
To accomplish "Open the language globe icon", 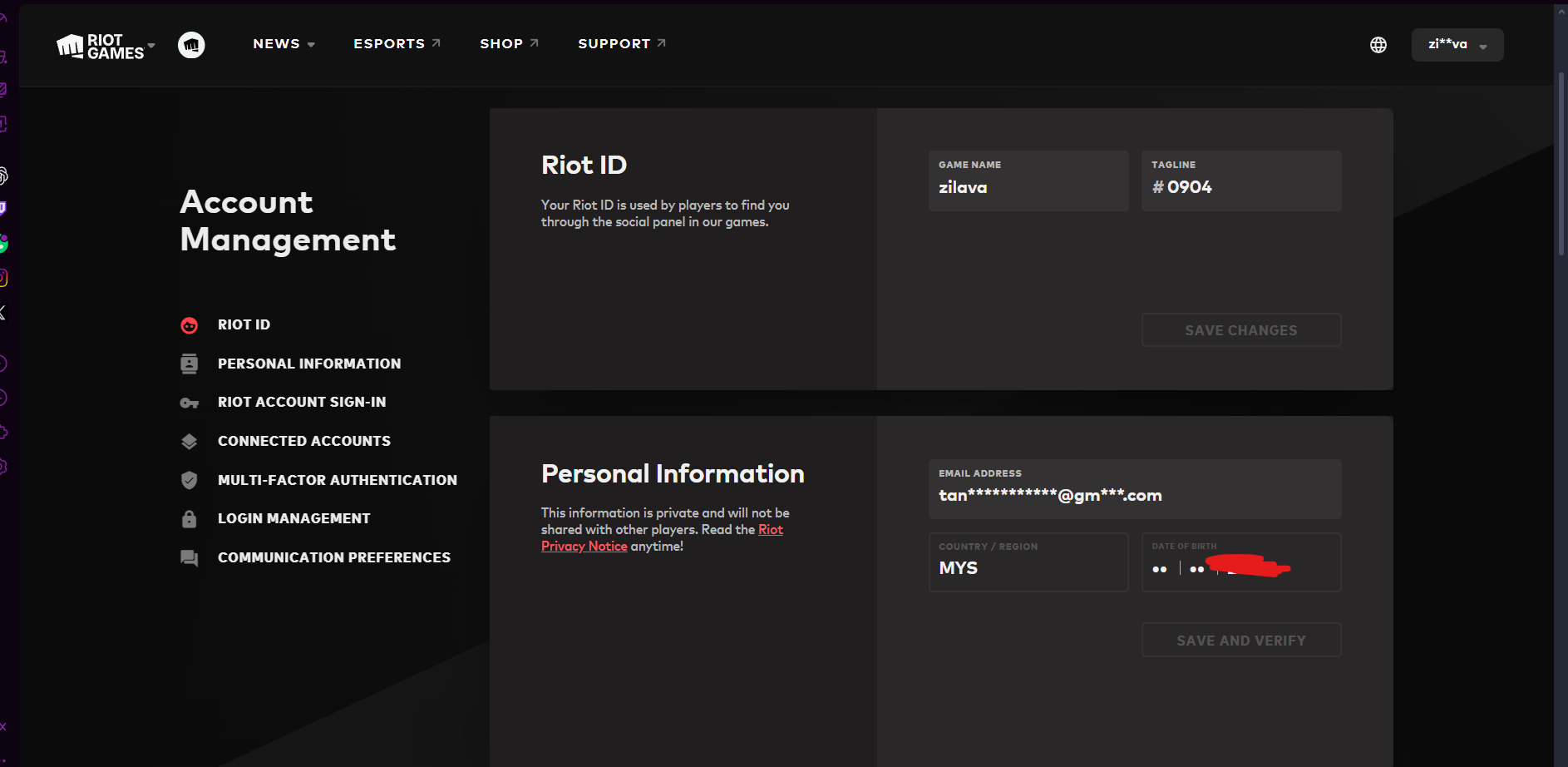I will click(1378, 45).
